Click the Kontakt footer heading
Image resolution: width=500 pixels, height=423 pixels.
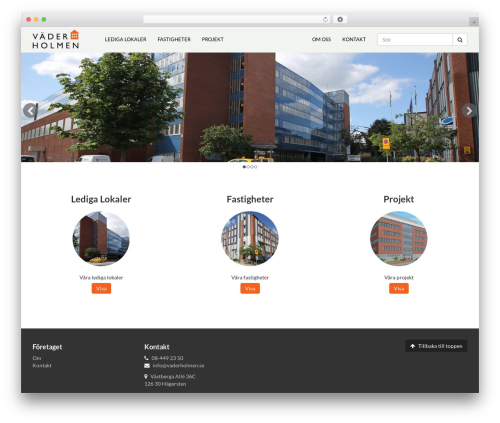click(157, 347)
